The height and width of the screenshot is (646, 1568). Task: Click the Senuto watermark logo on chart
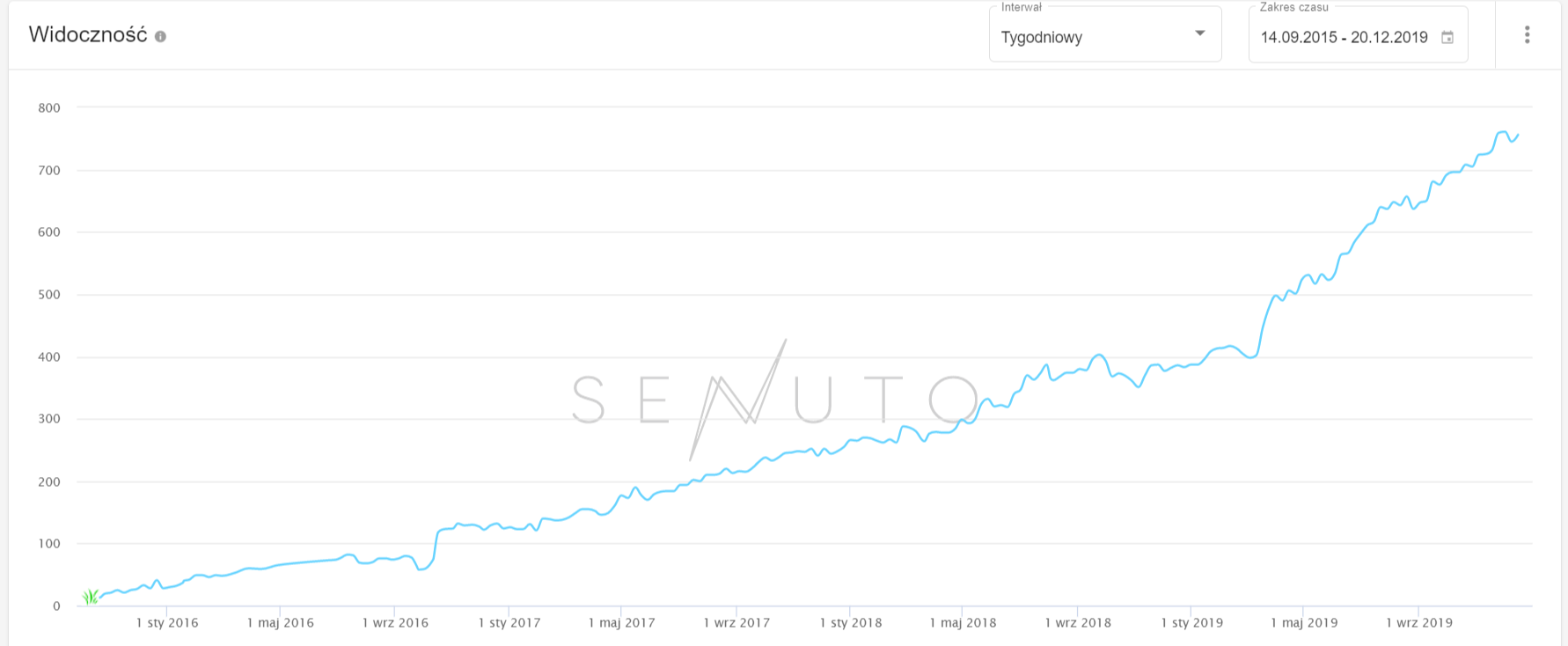point(774,399)
